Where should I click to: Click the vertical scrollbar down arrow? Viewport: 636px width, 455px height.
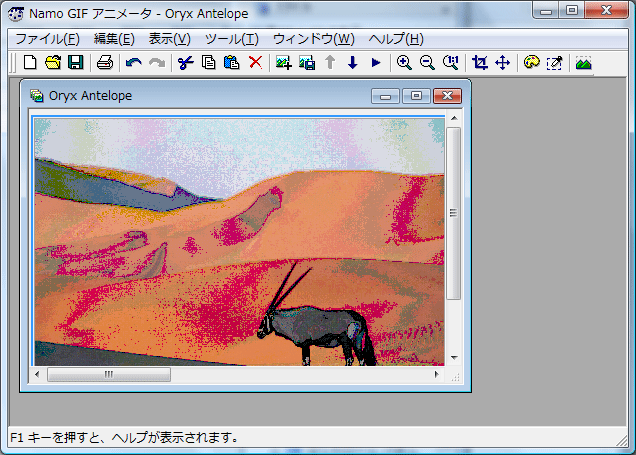pyautogui.click(x=454, y=358)
